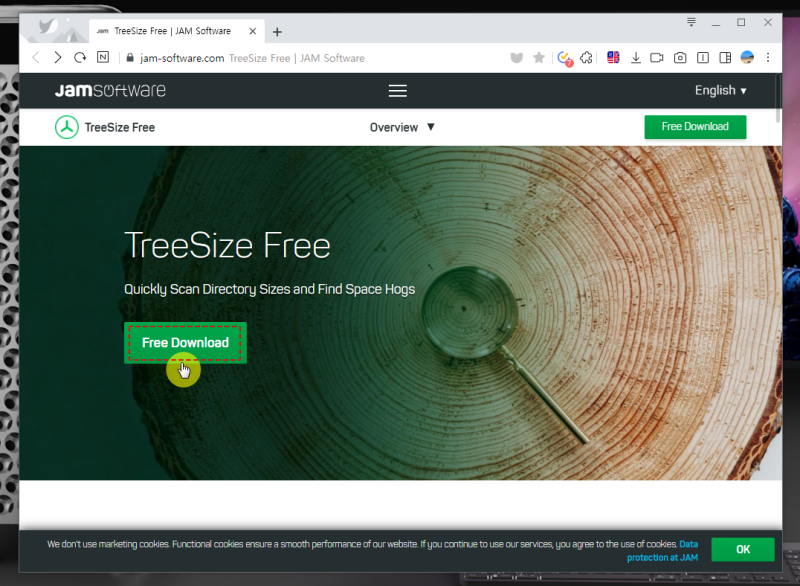800x586 pixels.
Task: Open the hamburger navigation menu
Action: (397, 90)
